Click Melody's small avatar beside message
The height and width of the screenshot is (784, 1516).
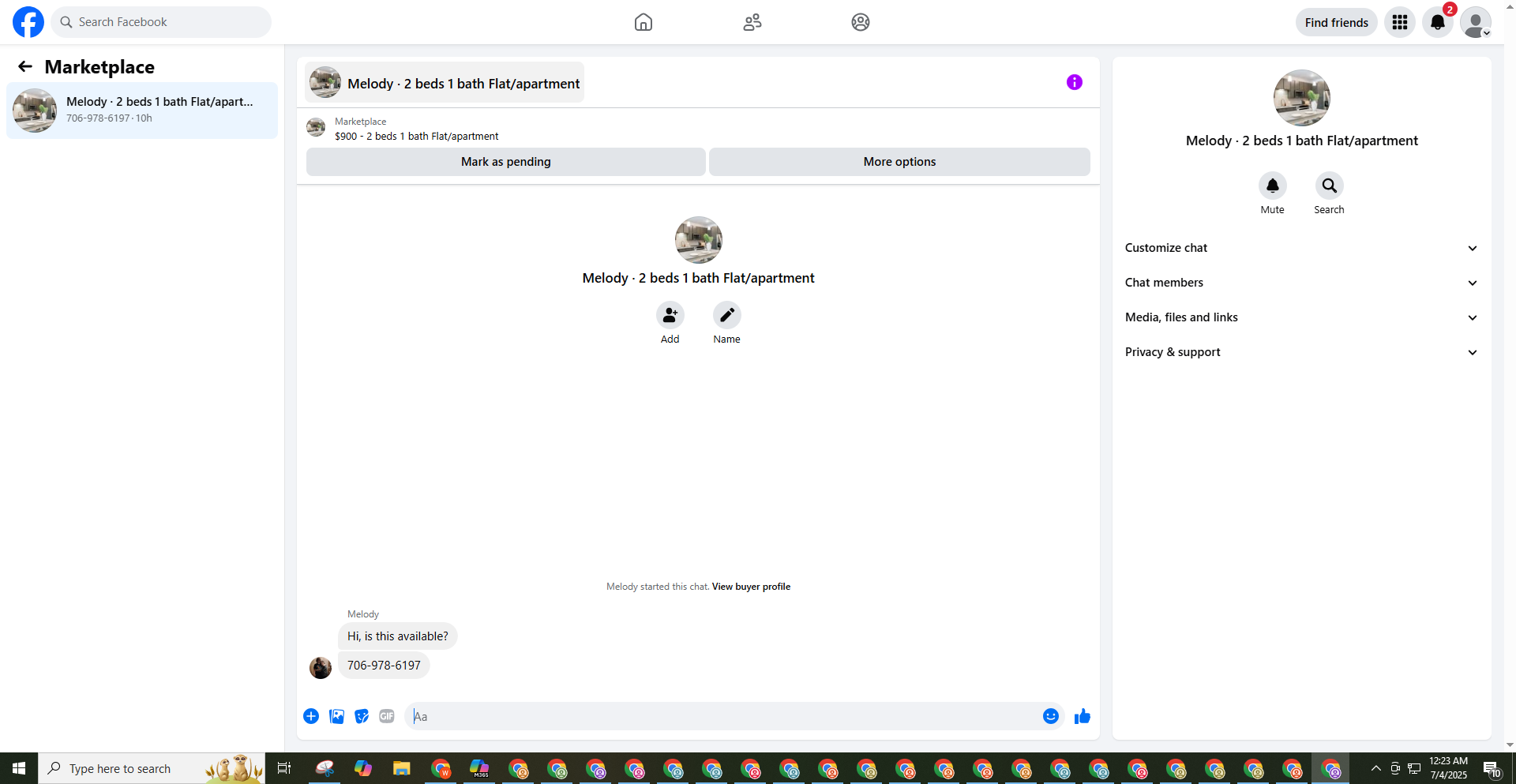pyautogui.click(x=321, y=668)
